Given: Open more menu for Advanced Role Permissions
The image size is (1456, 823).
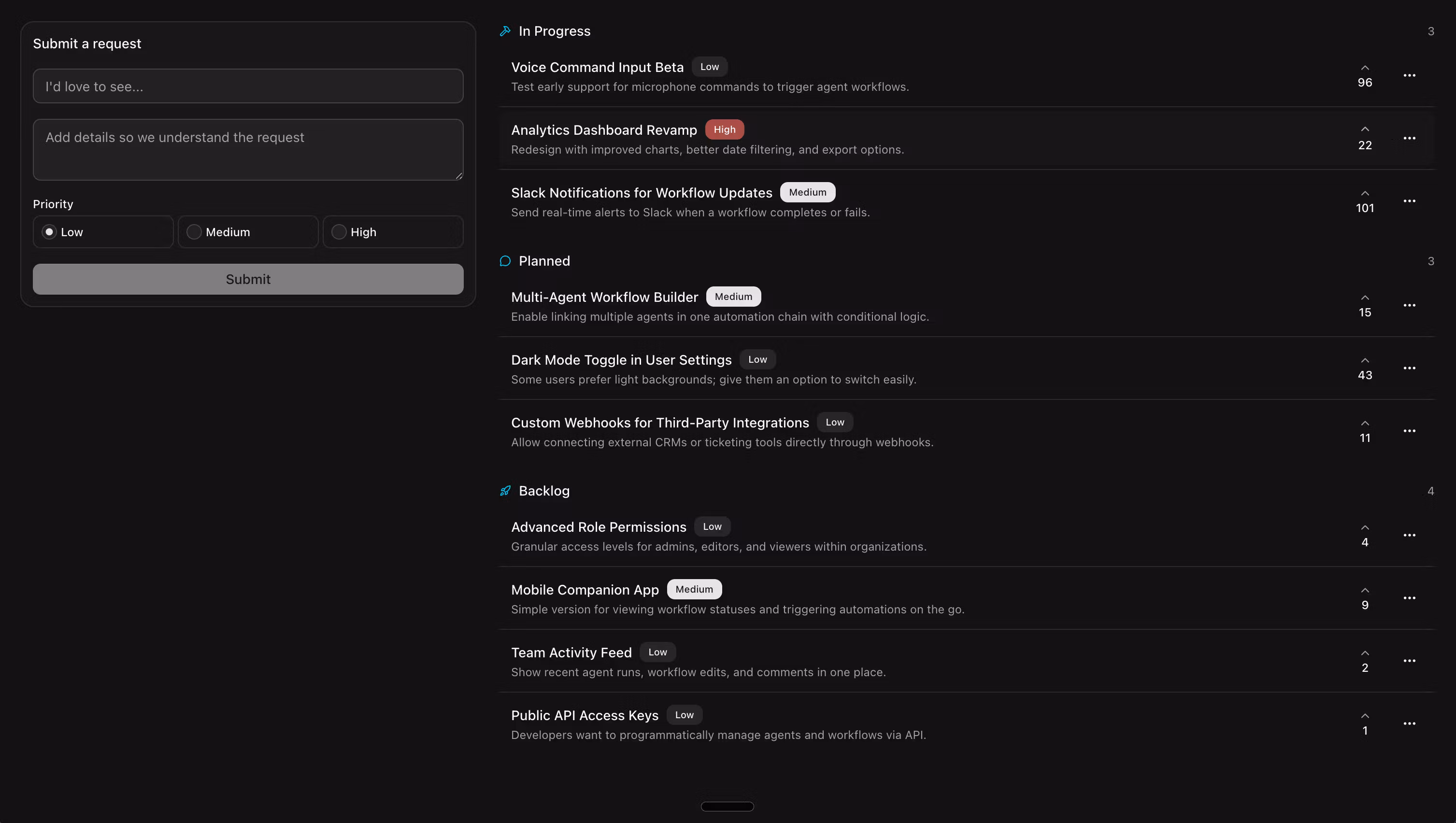Looking at the screenshot, I should pos(1409,535).
